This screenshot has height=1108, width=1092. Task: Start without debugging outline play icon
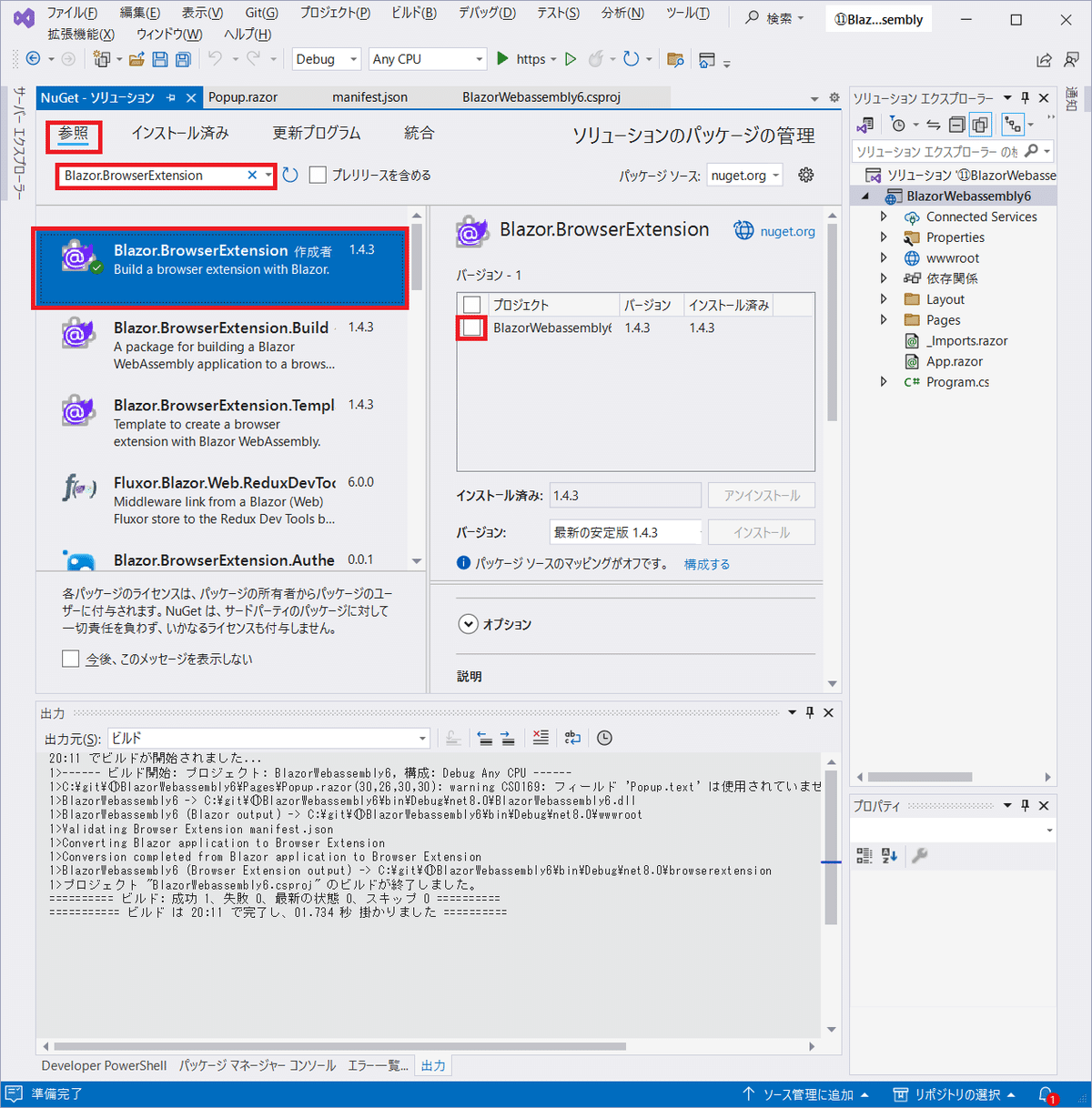click(571, 59)
